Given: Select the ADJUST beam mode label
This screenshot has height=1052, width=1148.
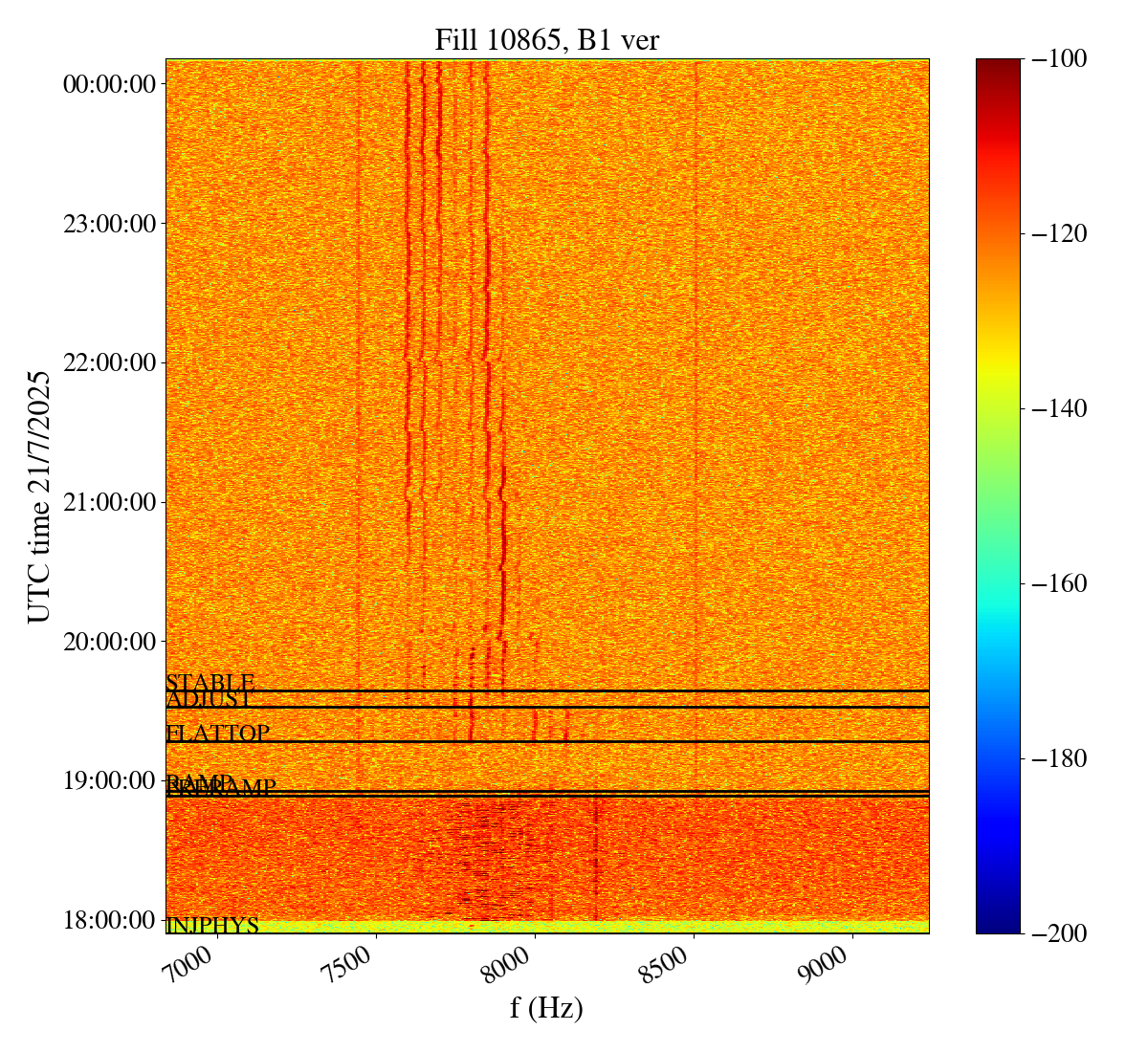Looking at the screenshot, I should [209, 699].
